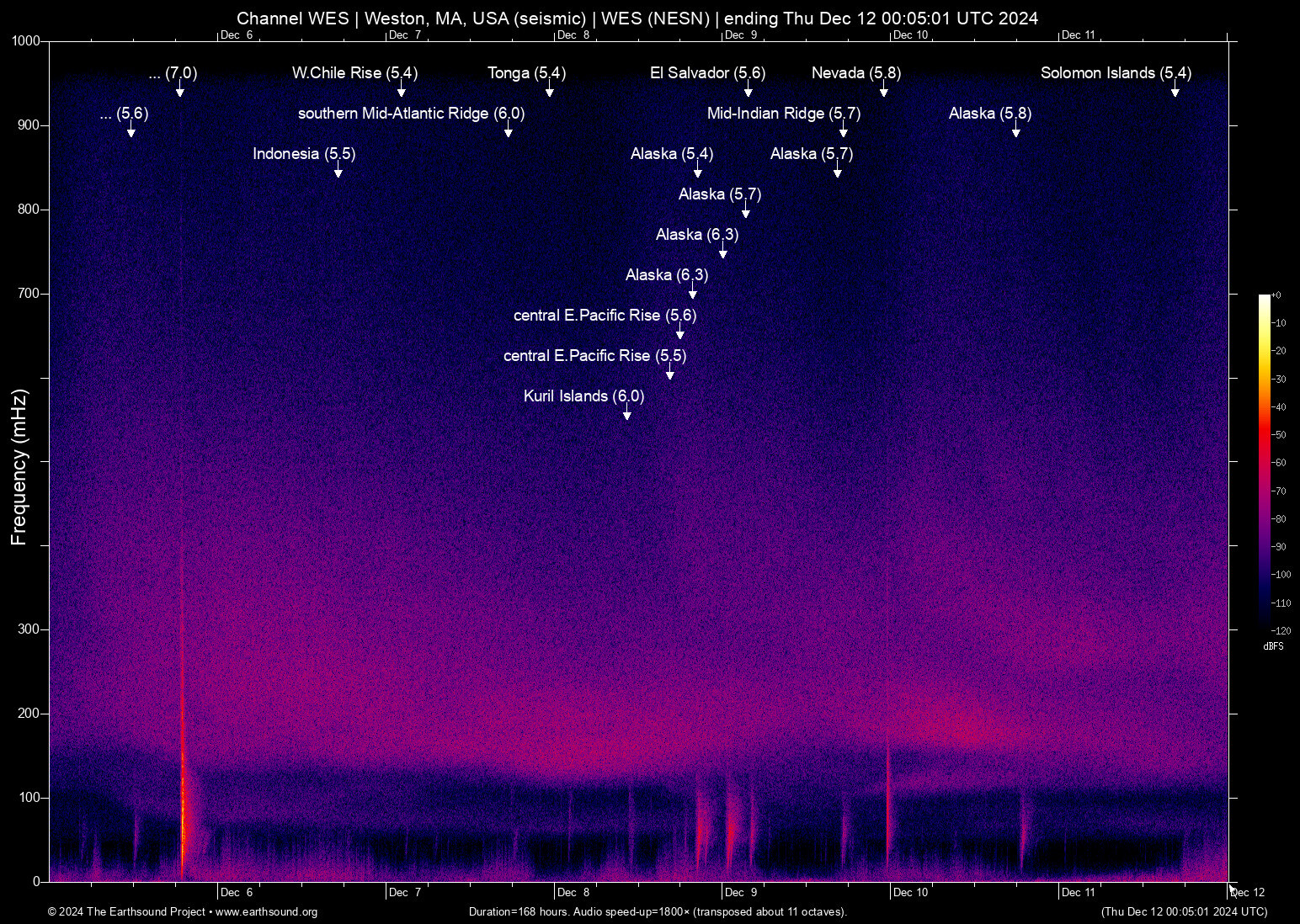Viewport: 1300px width, 924px height.
Task: Select the Dec 9 date tick label
Action: coord(741,892)
